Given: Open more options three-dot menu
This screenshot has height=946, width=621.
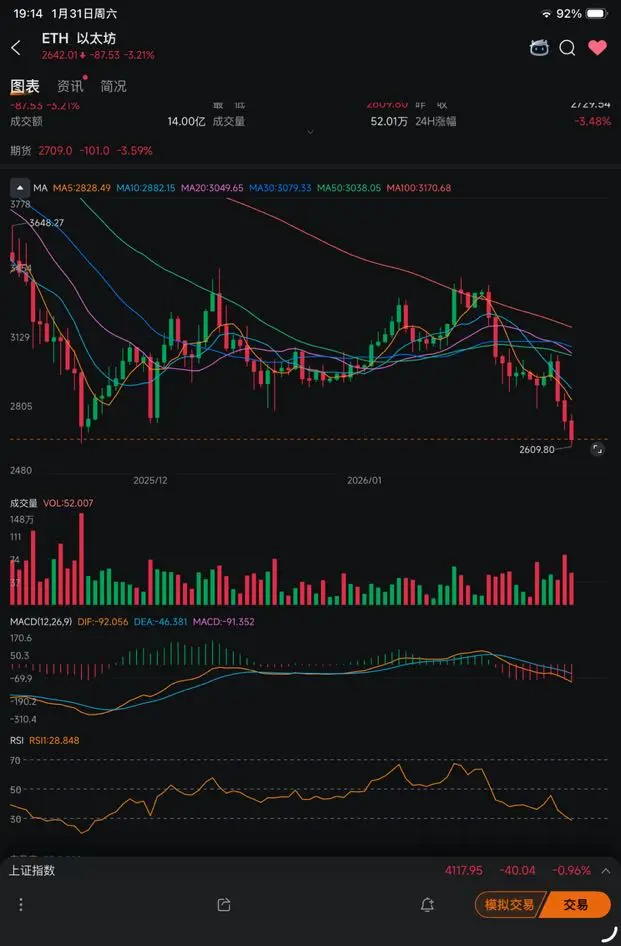Looking at the screenshot, I should [21, 904].
